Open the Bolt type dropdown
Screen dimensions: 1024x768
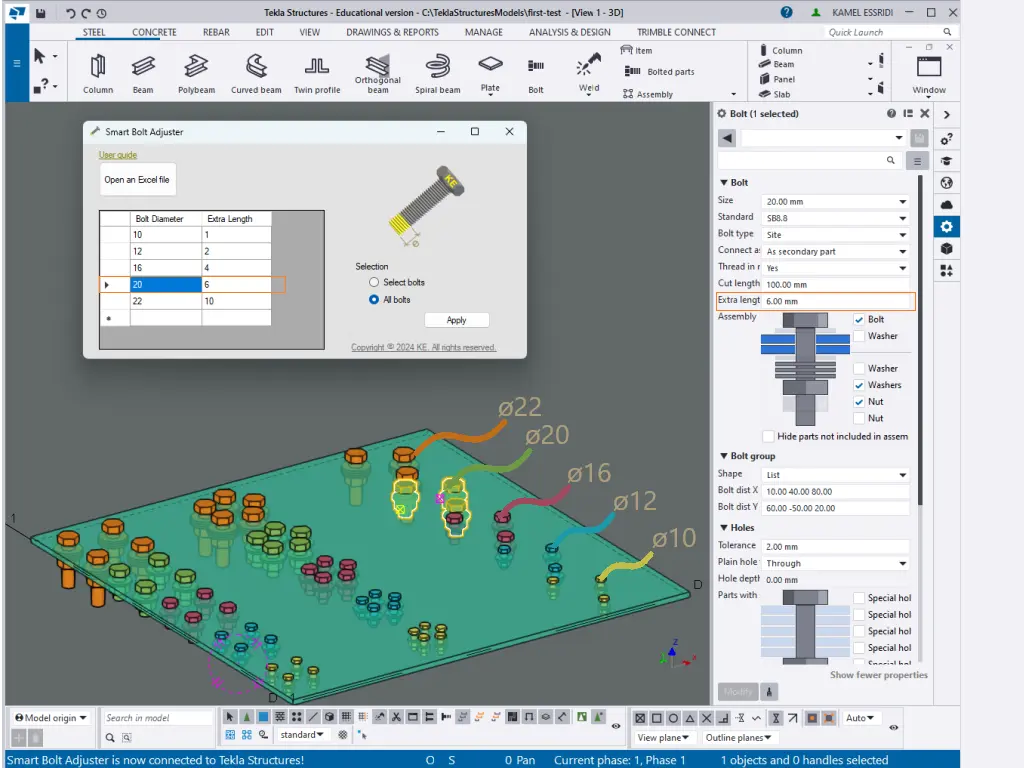(902, 234)
